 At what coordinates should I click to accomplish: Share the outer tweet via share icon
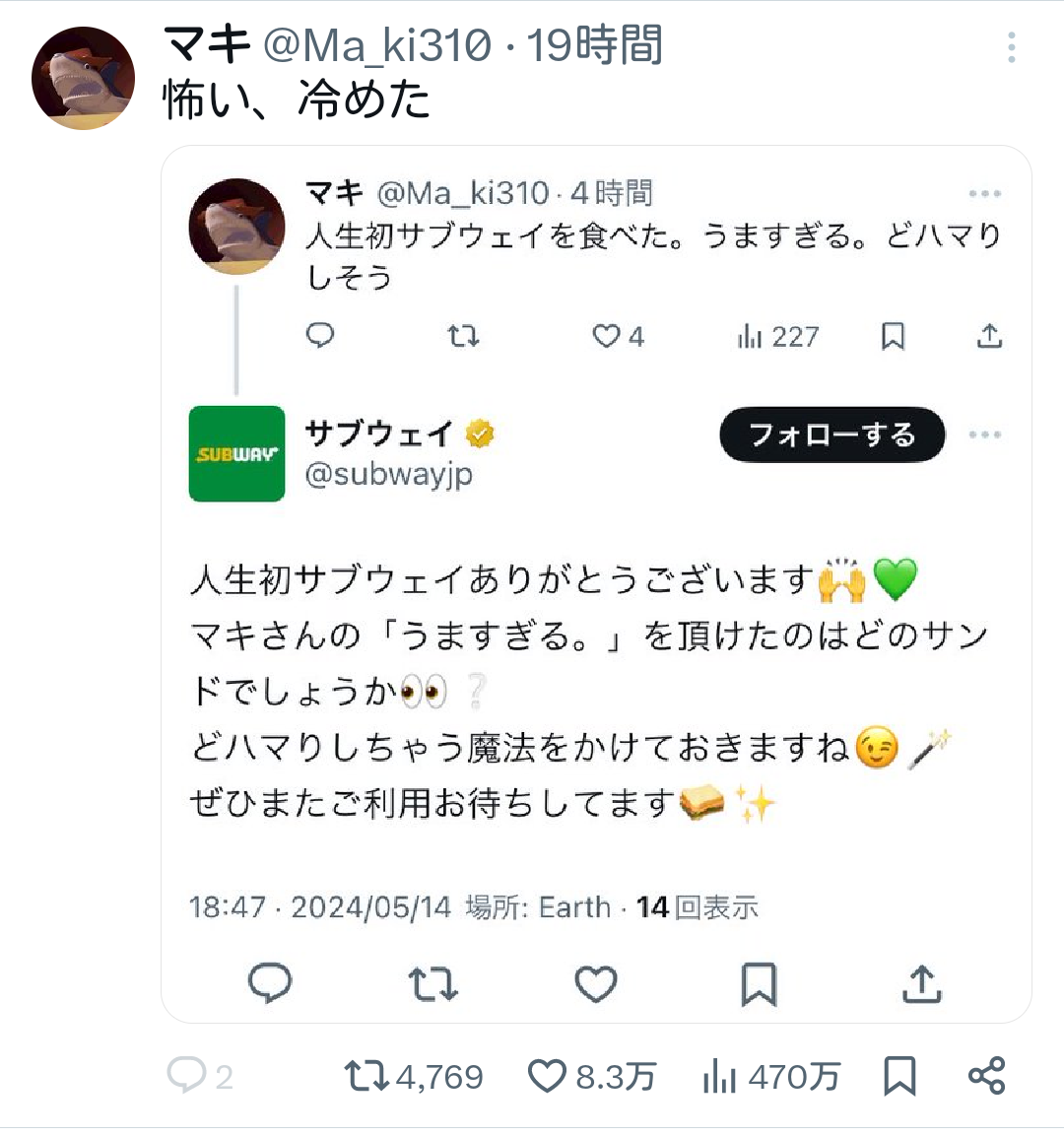point(987,1075)
